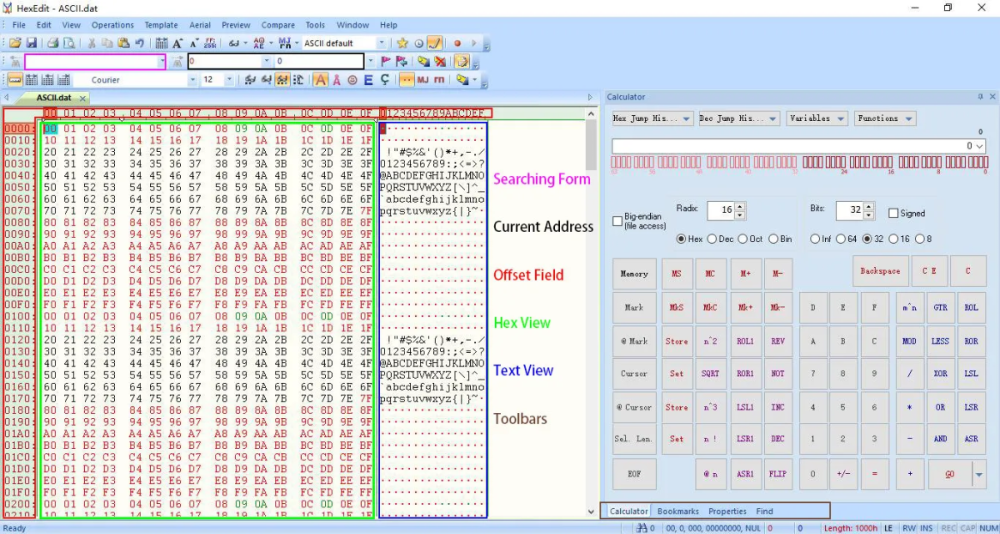1000x534 pixels.
Task: Click the red record macro icon
Action: [x=458, y=43]
